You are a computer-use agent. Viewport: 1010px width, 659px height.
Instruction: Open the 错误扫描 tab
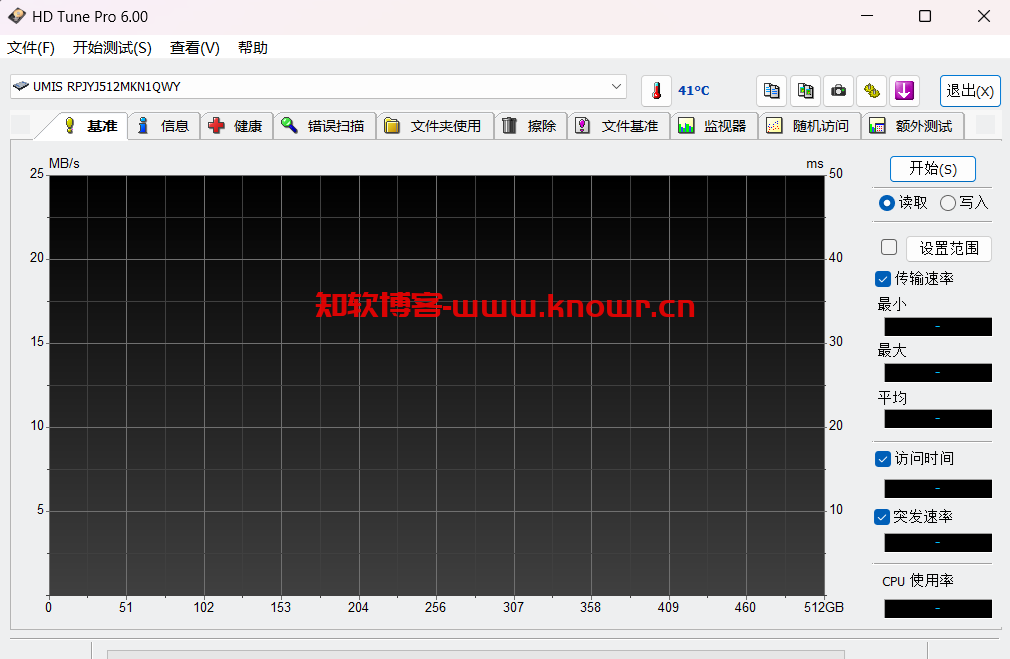pyautogui.click(x=324, y=126)
